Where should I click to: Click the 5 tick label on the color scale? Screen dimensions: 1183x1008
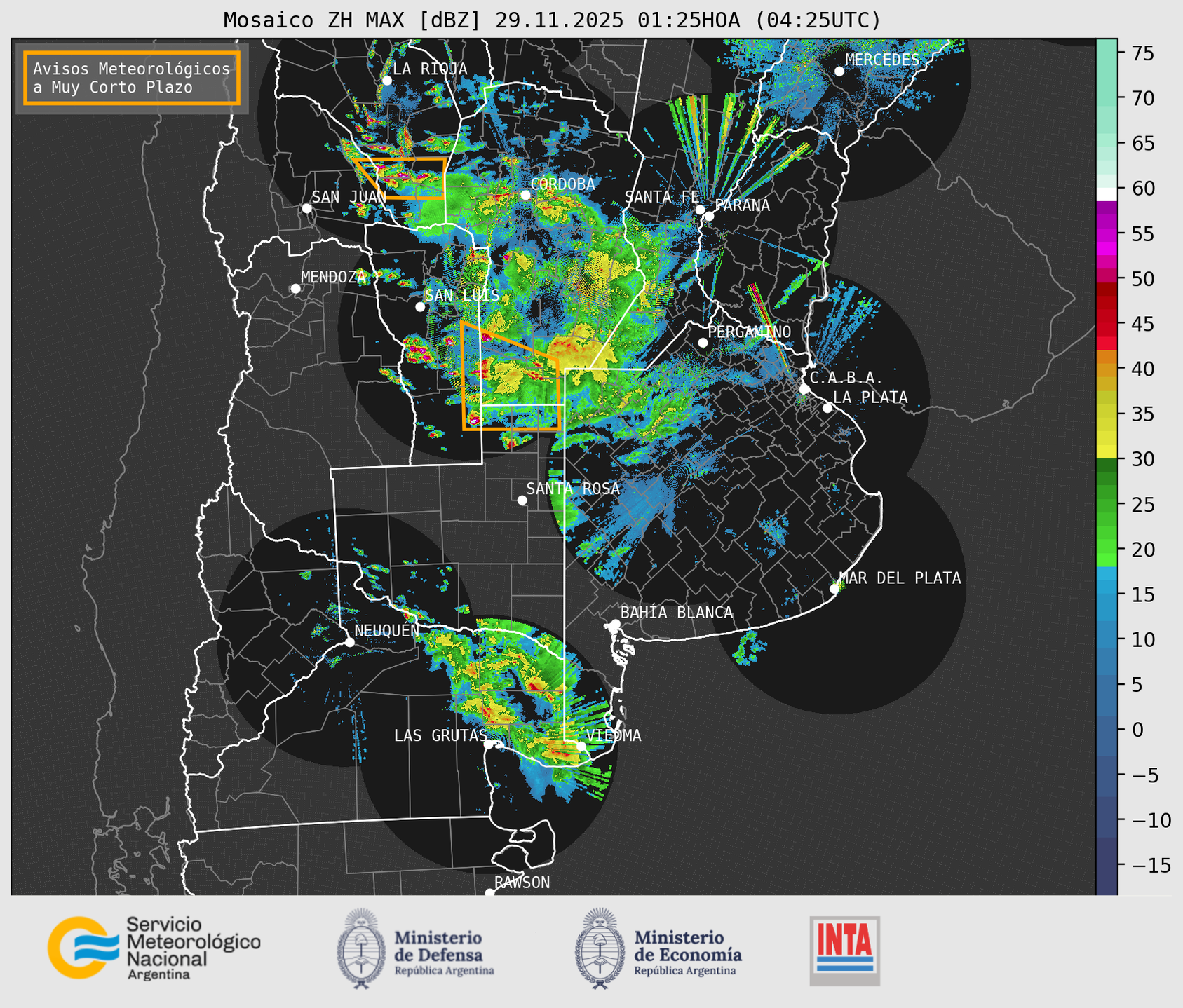coord(1137,685)
